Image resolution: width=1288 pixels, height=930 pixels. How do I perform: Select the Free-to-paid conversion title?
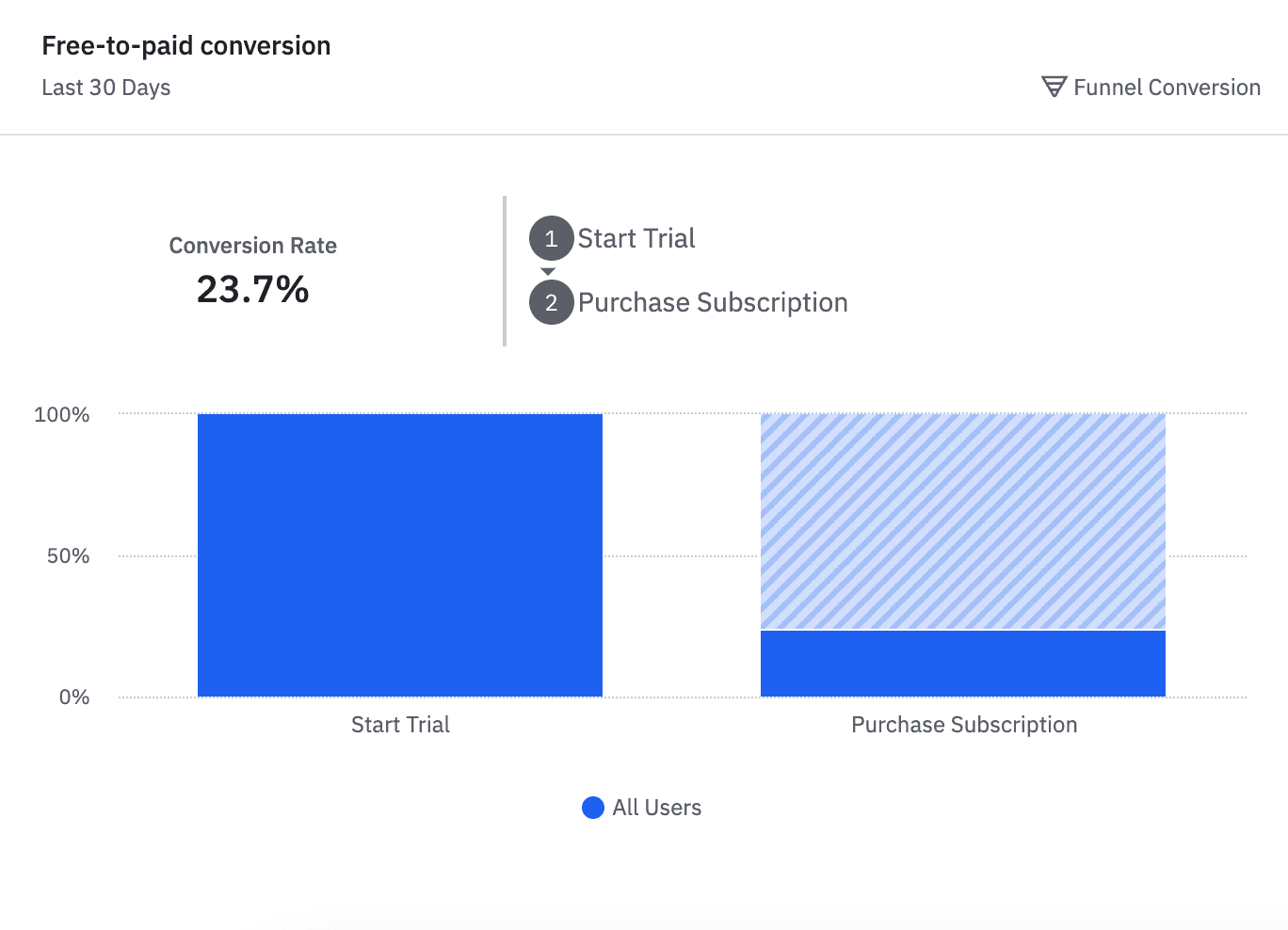[x=185, y=45]
